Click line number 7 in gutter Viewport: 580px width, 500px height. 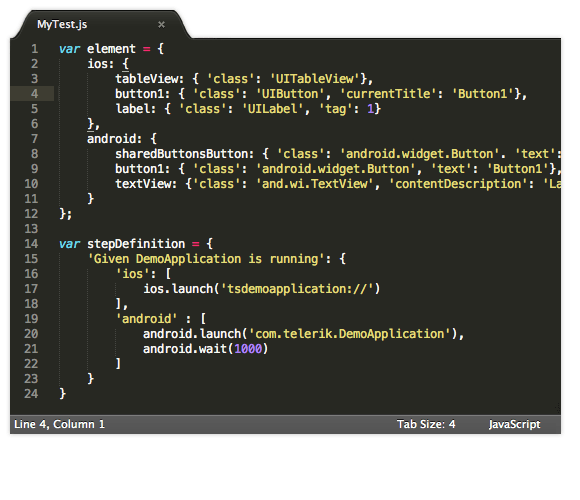pyautogui.click(x=34, y=139)
